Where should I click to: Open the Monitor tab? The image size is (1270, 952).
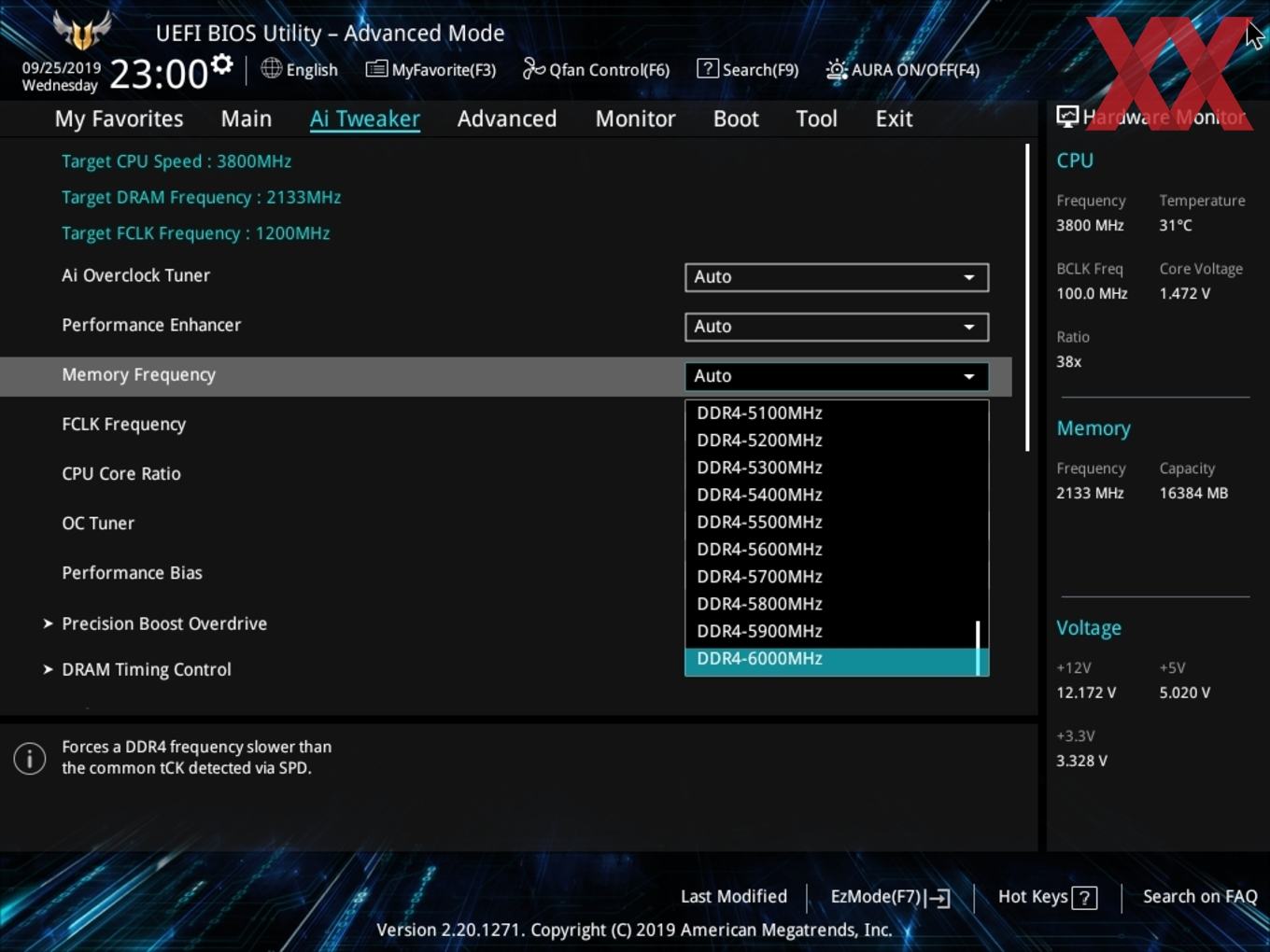[x=635, y=119]
